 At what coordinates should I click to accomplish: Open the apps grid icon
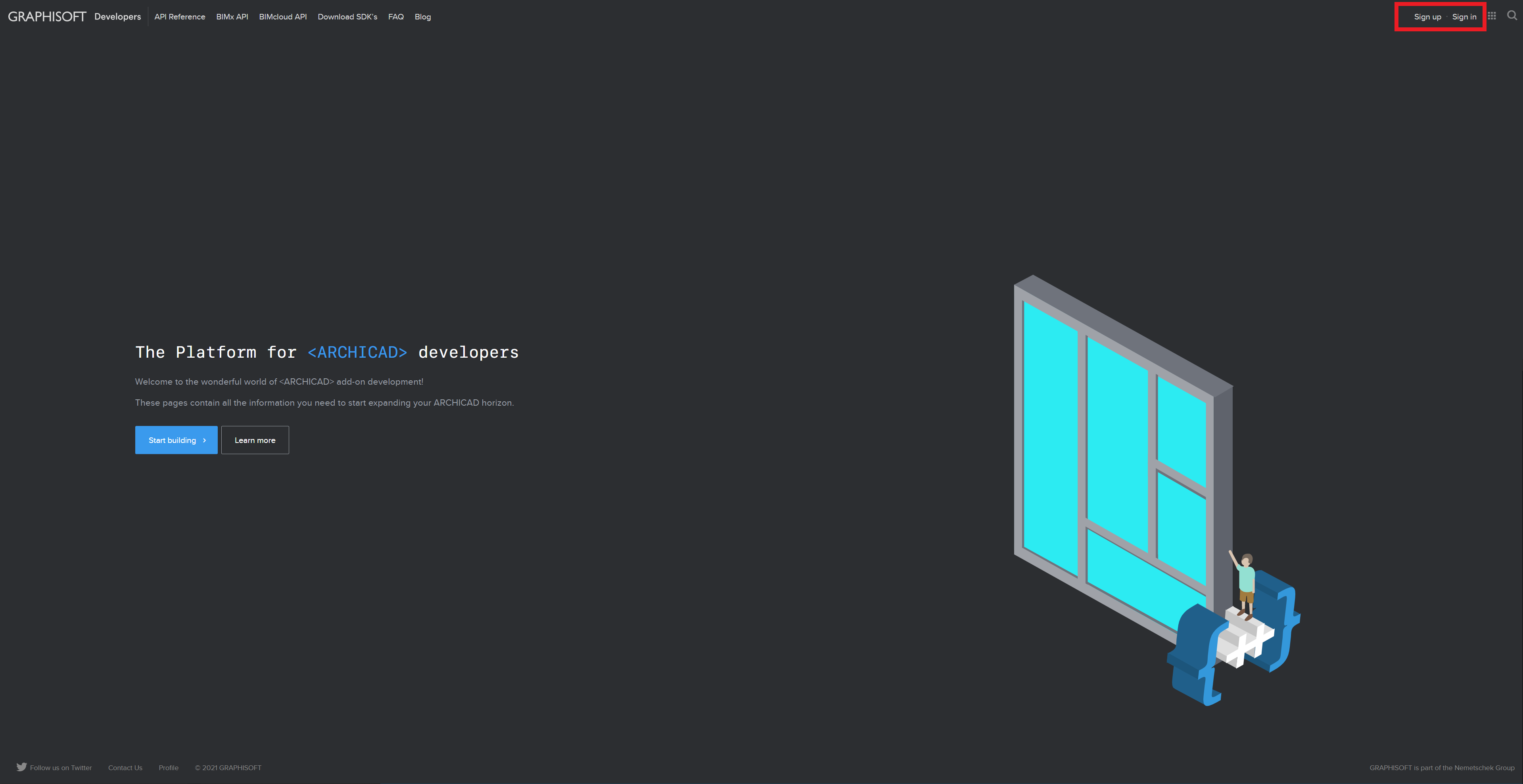pos(1492,16)
